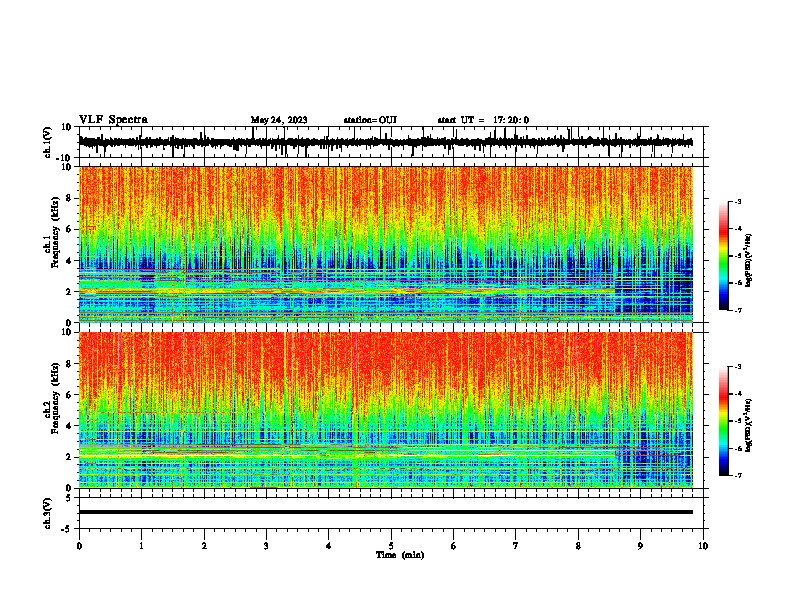Image resolution: width=792 pixels, height=612 pixels.
Task: Click ch.1 colorbar log(PSD) unit label
Action: (749, 260)
